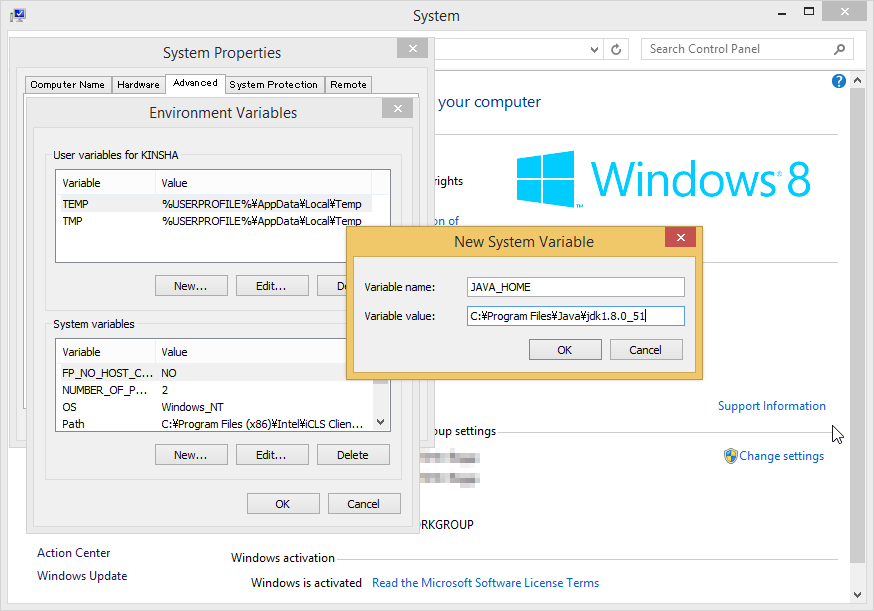The width and height of the screenshot is (874, 611).
Task: Click the Variable value field
Action: 576,316
